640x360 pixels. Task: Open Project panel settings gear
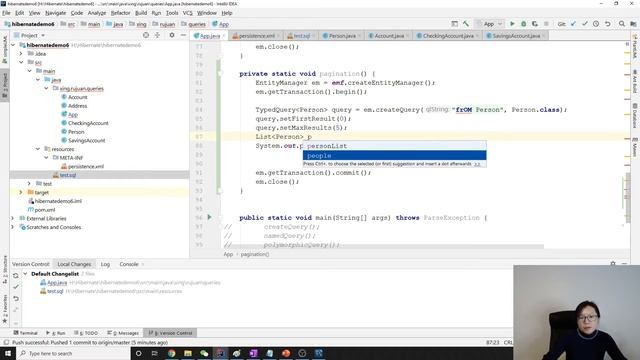pos(172,36)
